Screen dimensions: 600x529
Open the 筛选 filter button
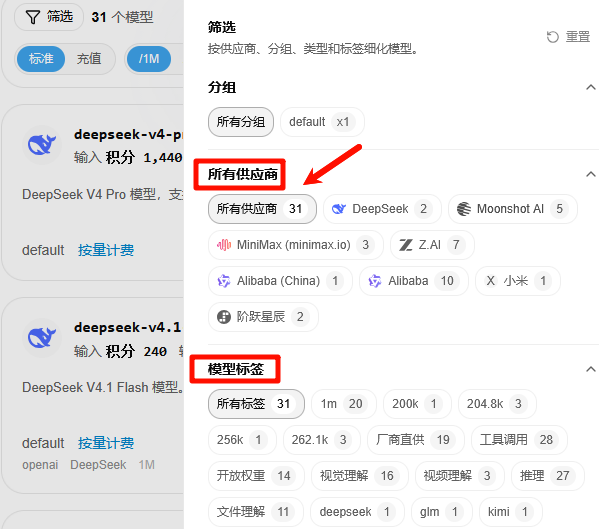coord(49,17)
